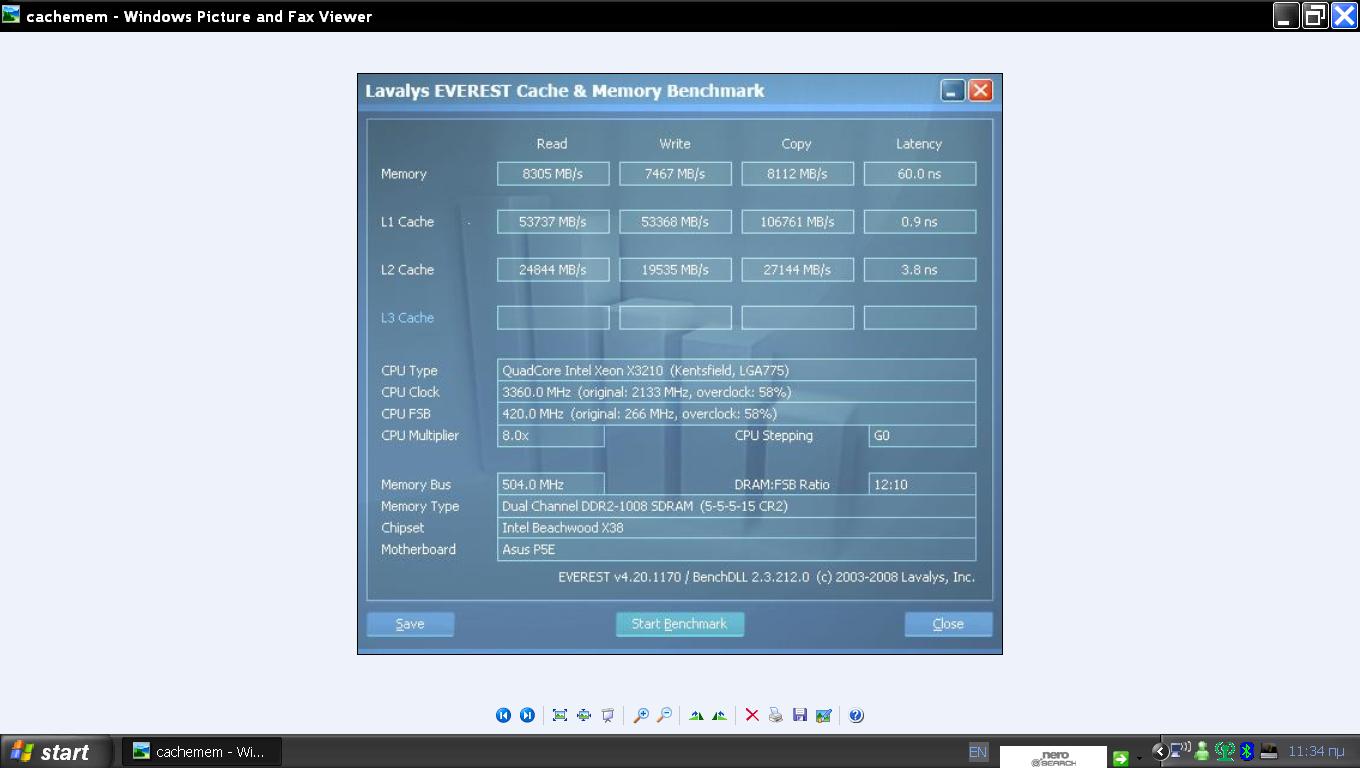Click the DRAM:FSB Ratio value 12:10
1360x768 pixels.
point(922,485)
